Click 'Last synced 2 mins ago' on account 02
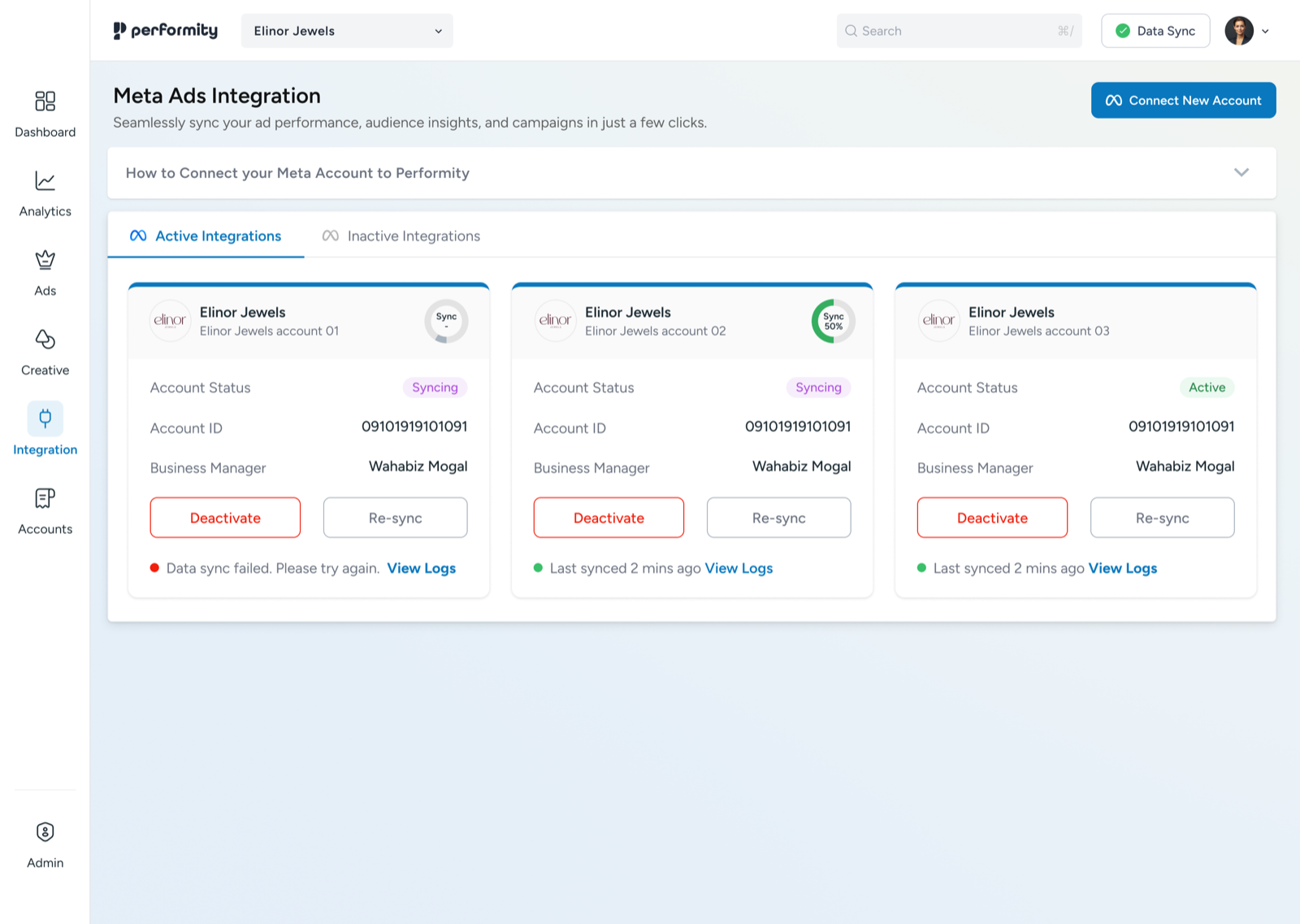 coord(625,568)
